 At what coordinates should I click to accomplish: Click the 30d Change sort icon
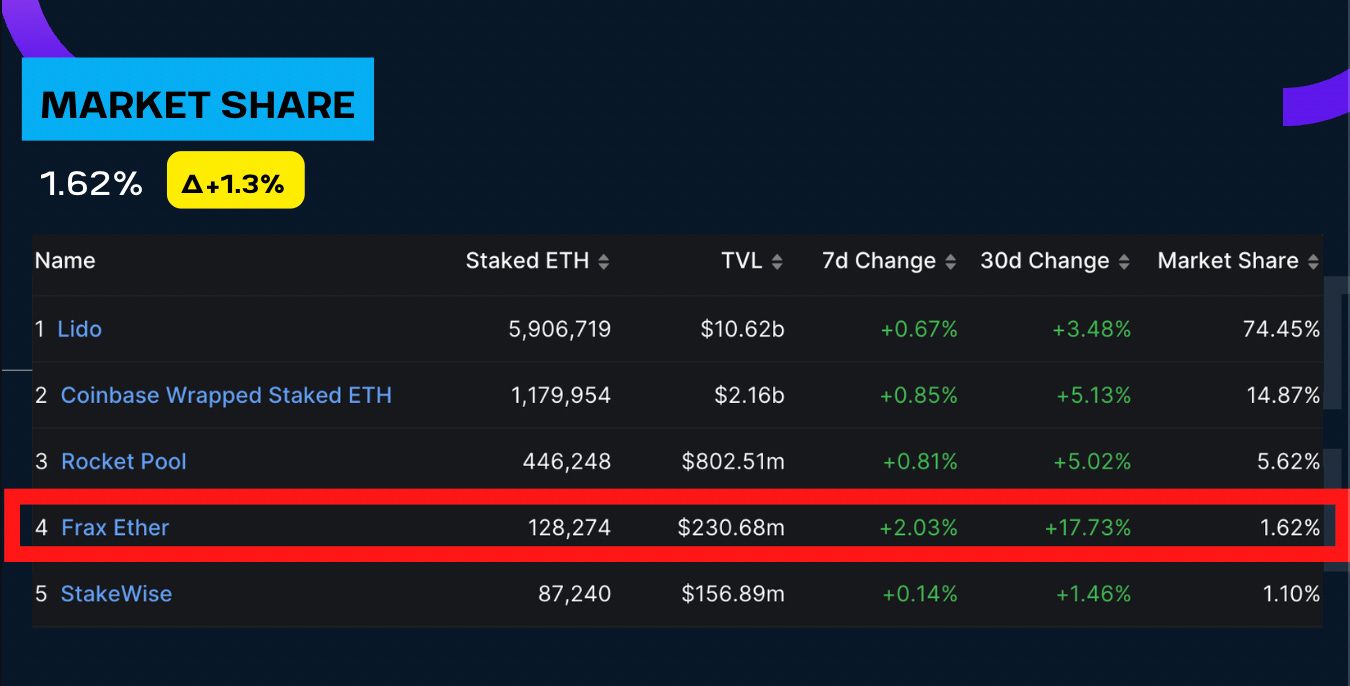1124,262
